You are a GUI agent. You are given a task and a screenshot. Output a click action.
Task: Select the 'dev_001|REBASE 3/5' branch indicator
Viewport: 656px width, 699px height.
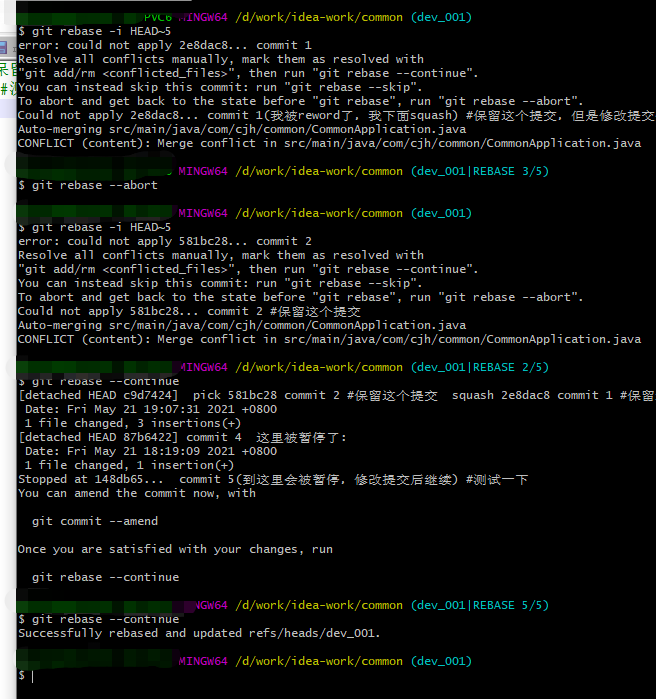(x=480, y=172)
